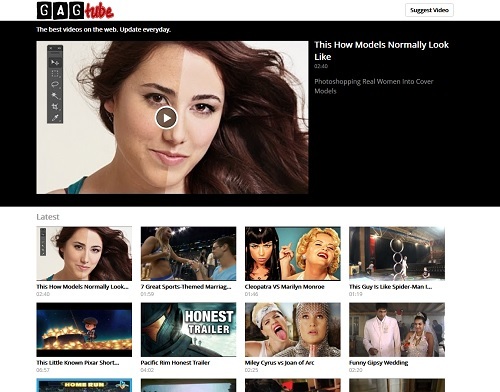
Task: Play the featured video with play button
Action: [166, 118]
